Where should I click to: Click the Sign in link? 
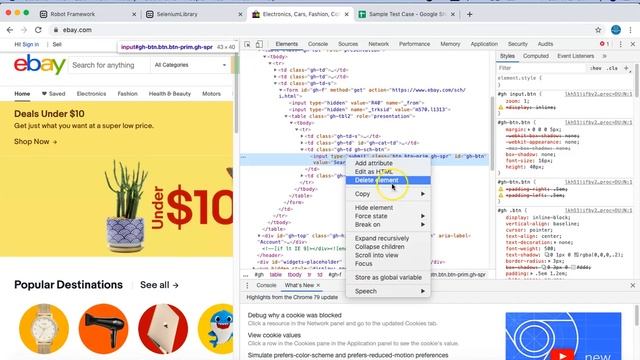tap(31, 44)
